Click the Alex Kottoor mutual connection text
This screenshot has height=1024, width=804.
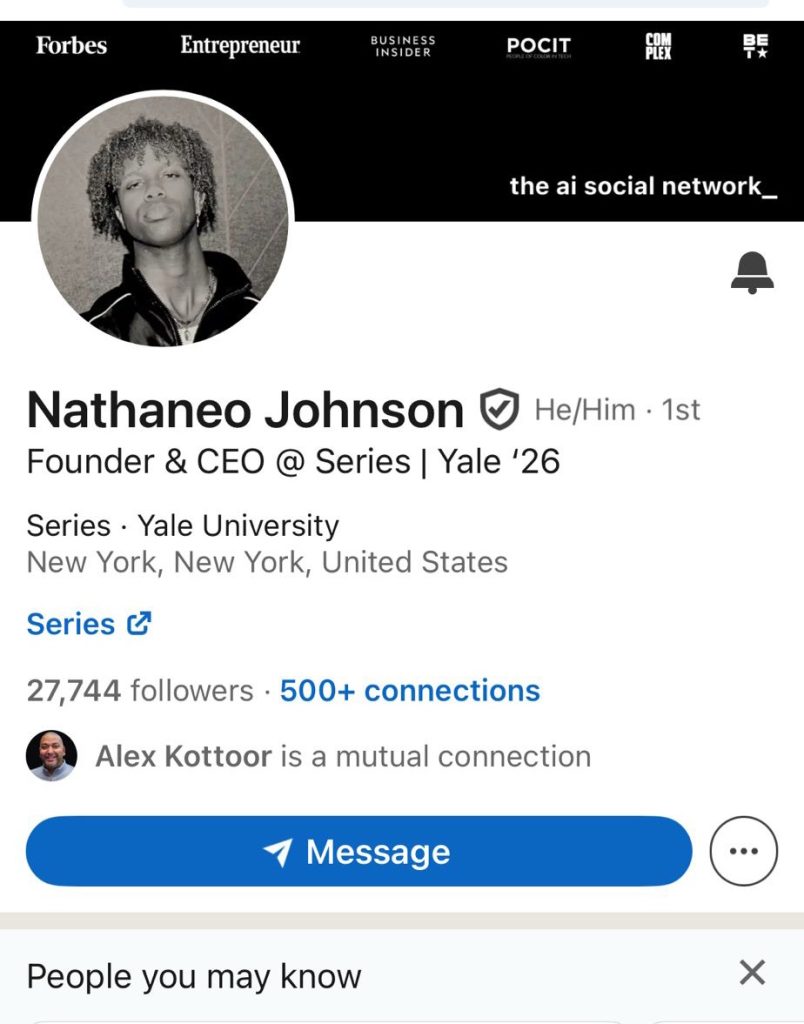342,757
